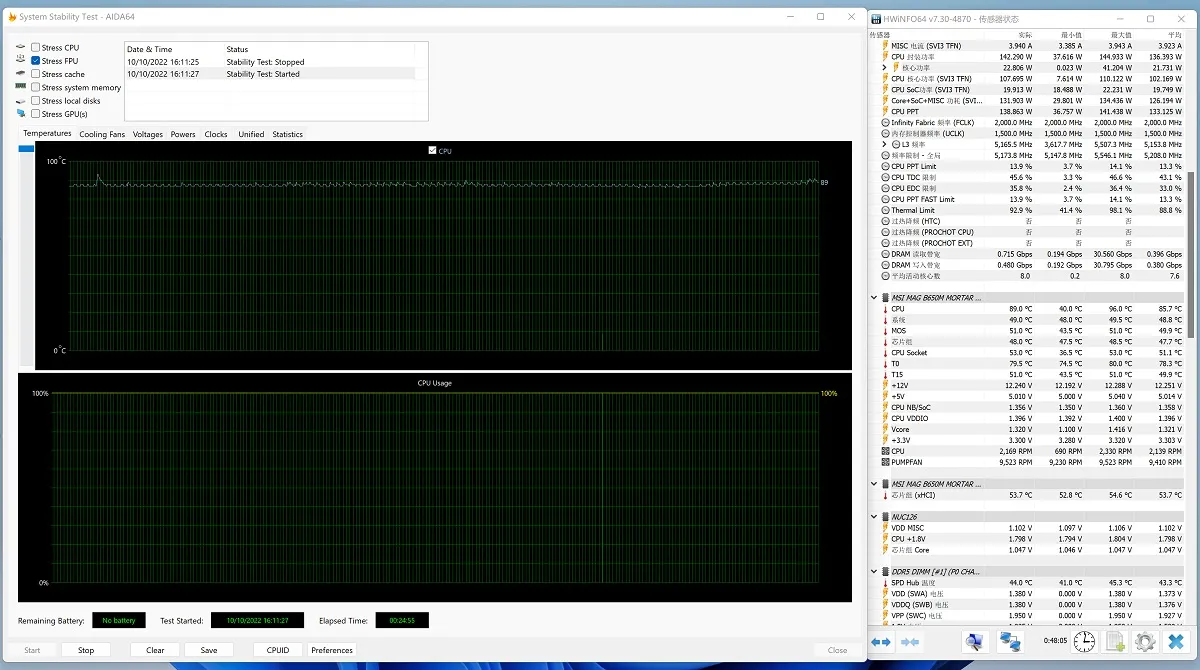The image size is (1200, 670).
Task: Select the Stability Test: Stopped log row
Action: (x=270, y=62)
